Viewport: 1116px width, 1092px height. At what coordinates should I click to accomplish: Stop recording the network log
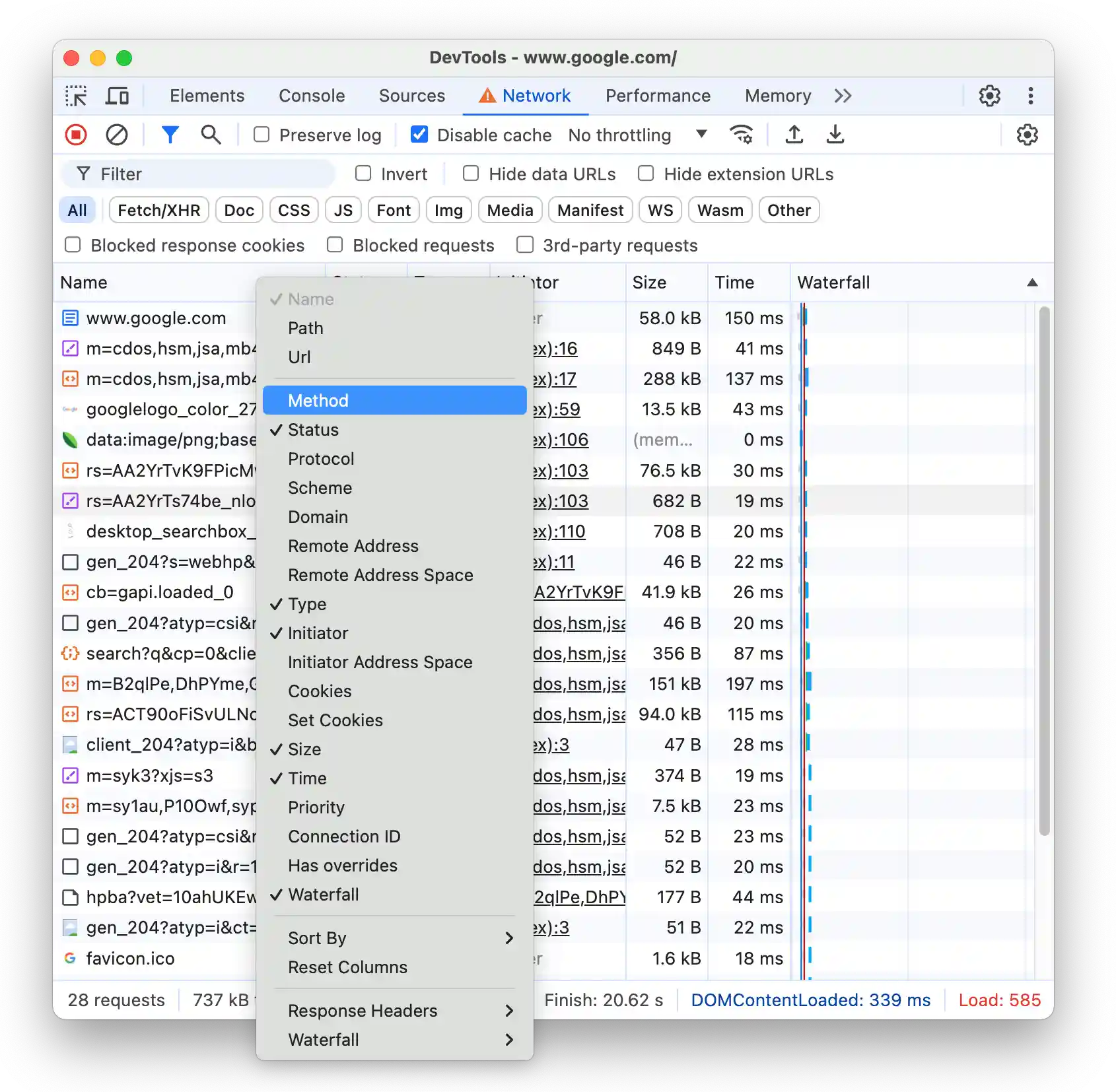[x=75, y=135]
